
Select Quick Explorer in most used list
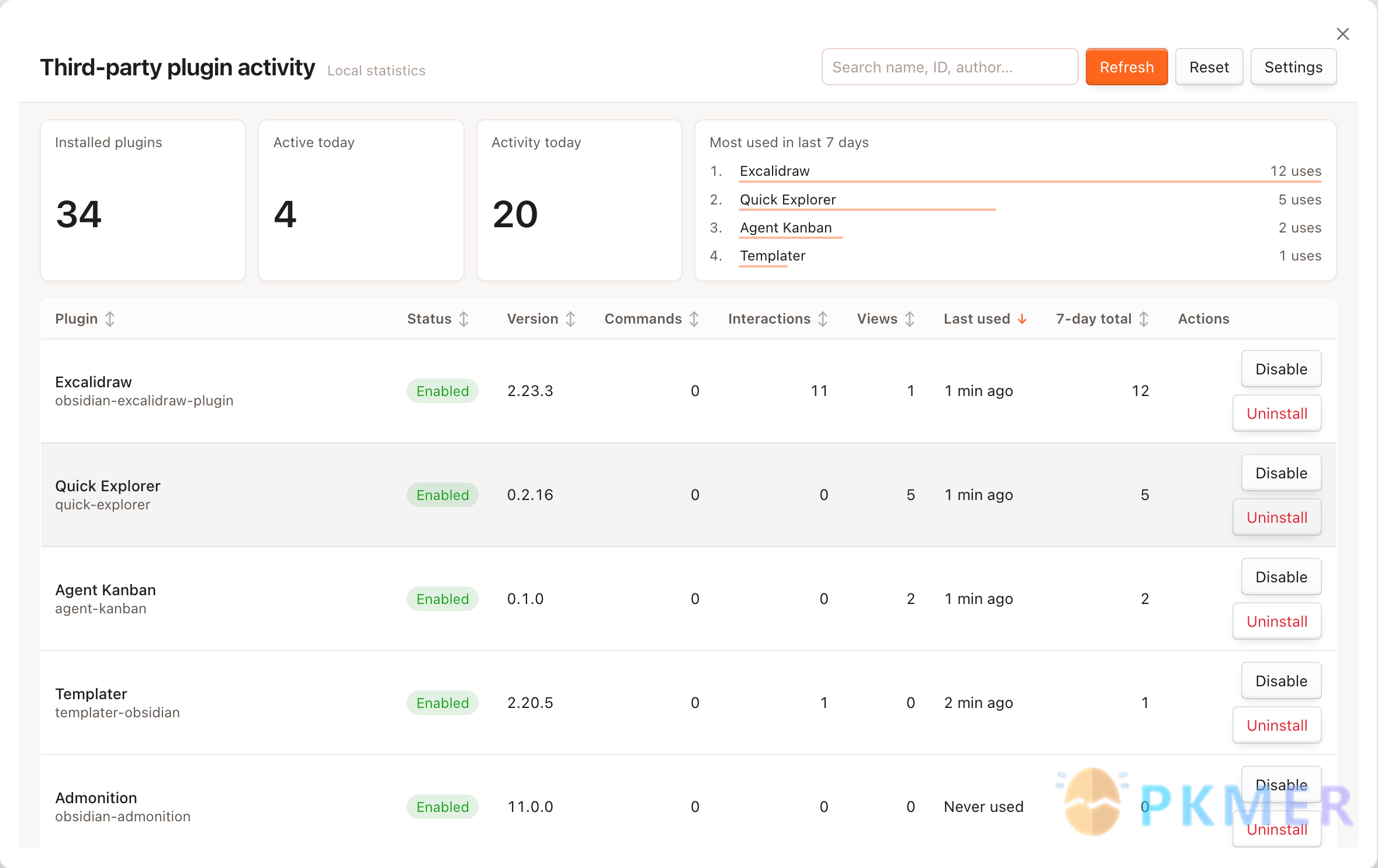[x=788, y=200]
